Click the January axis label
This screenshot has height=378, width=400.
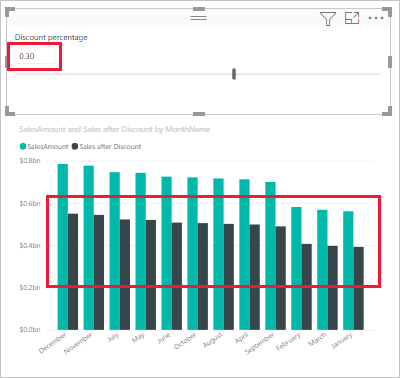(x=342, y=341)
